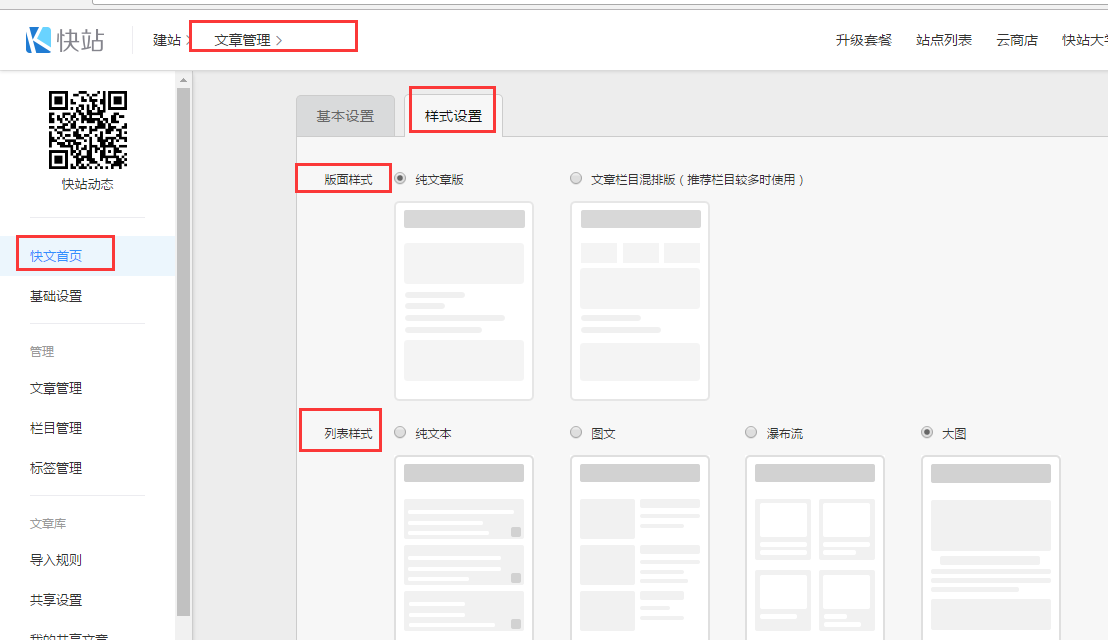Open the 云商店 link

pyautogui.click(x=1016, y=40)
